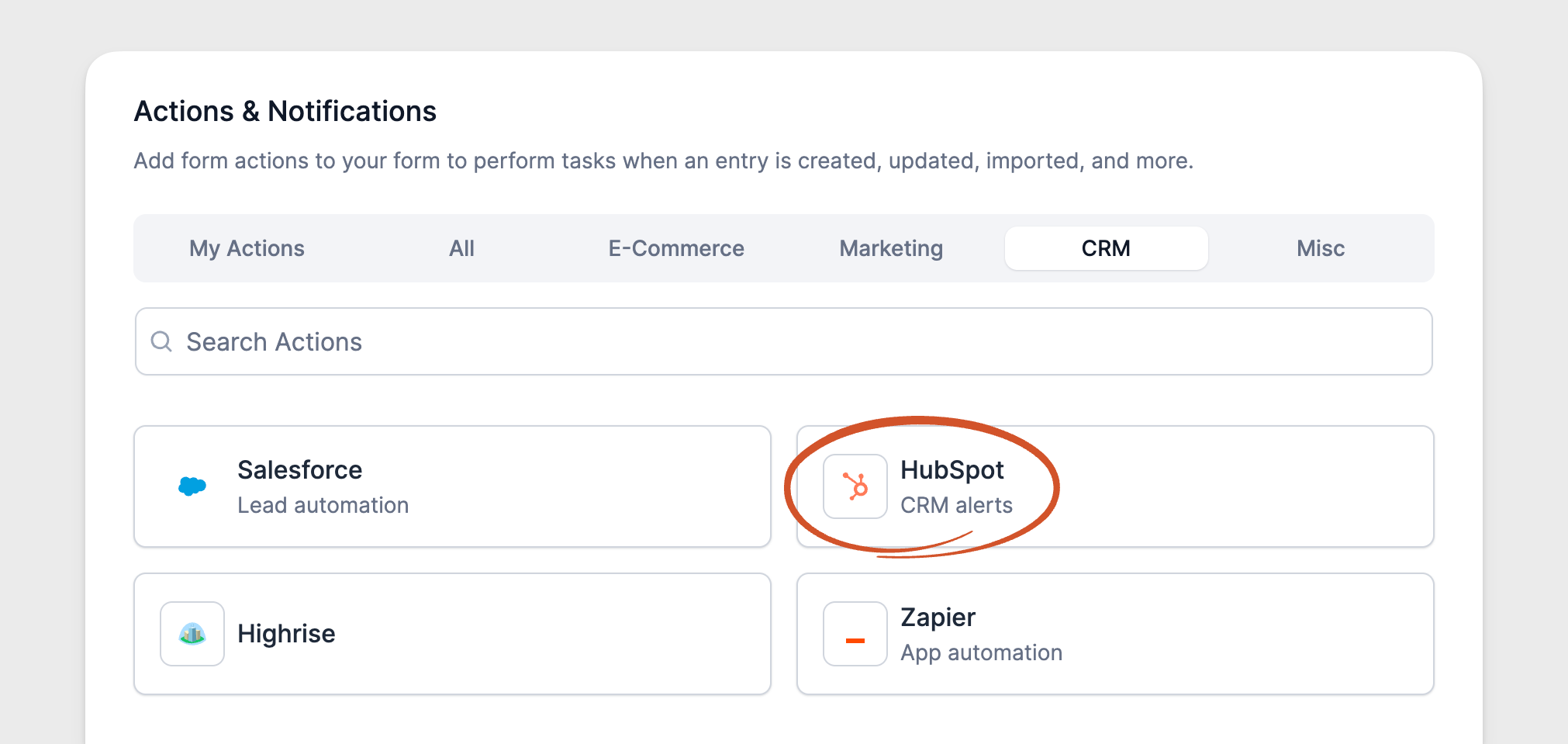Click the 'CRM alerts' subtitle text
The width and height of the screenshot is (1568, 744).
click(956, 505)
